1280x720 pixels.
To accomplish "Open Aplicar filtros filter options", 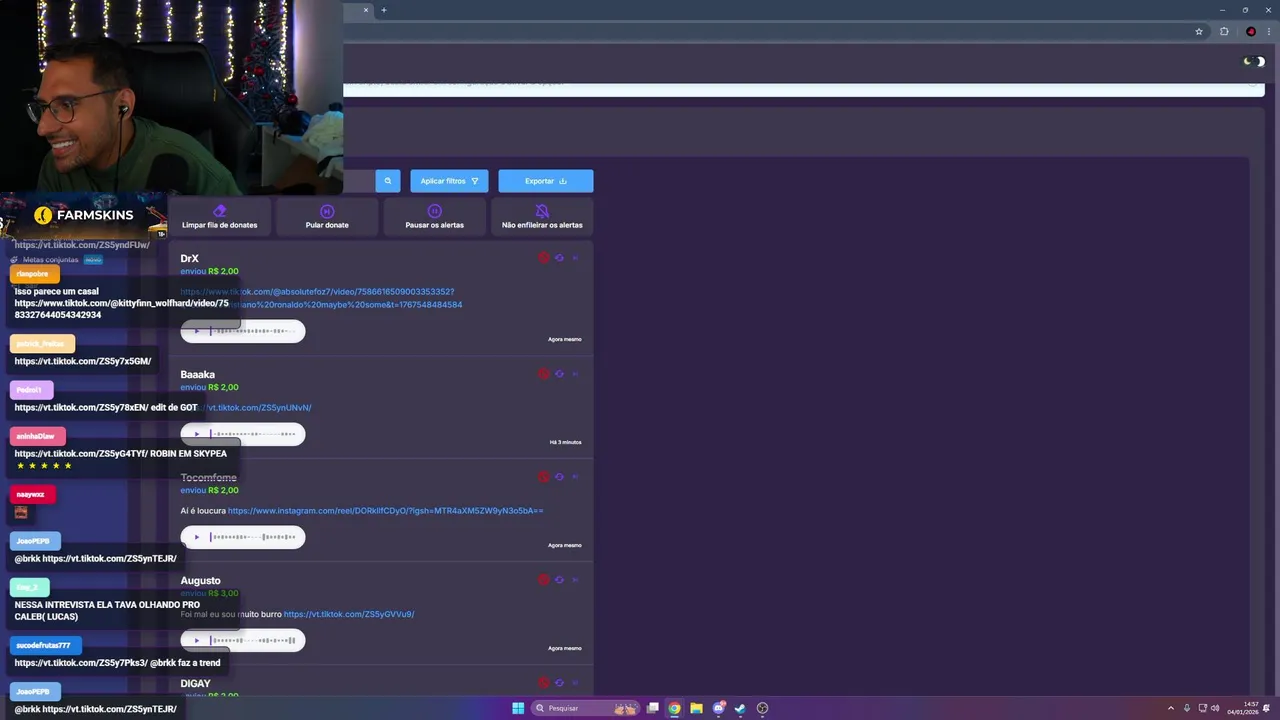I will pyautogui.click(x=449, y=181).
